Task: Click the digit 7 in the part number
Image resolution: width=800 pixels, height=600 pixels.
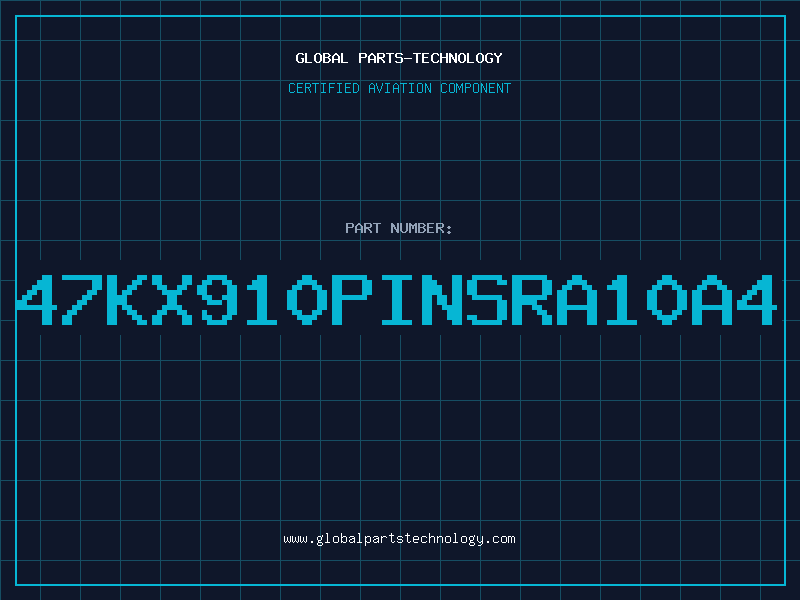Action: click(82, 299)
